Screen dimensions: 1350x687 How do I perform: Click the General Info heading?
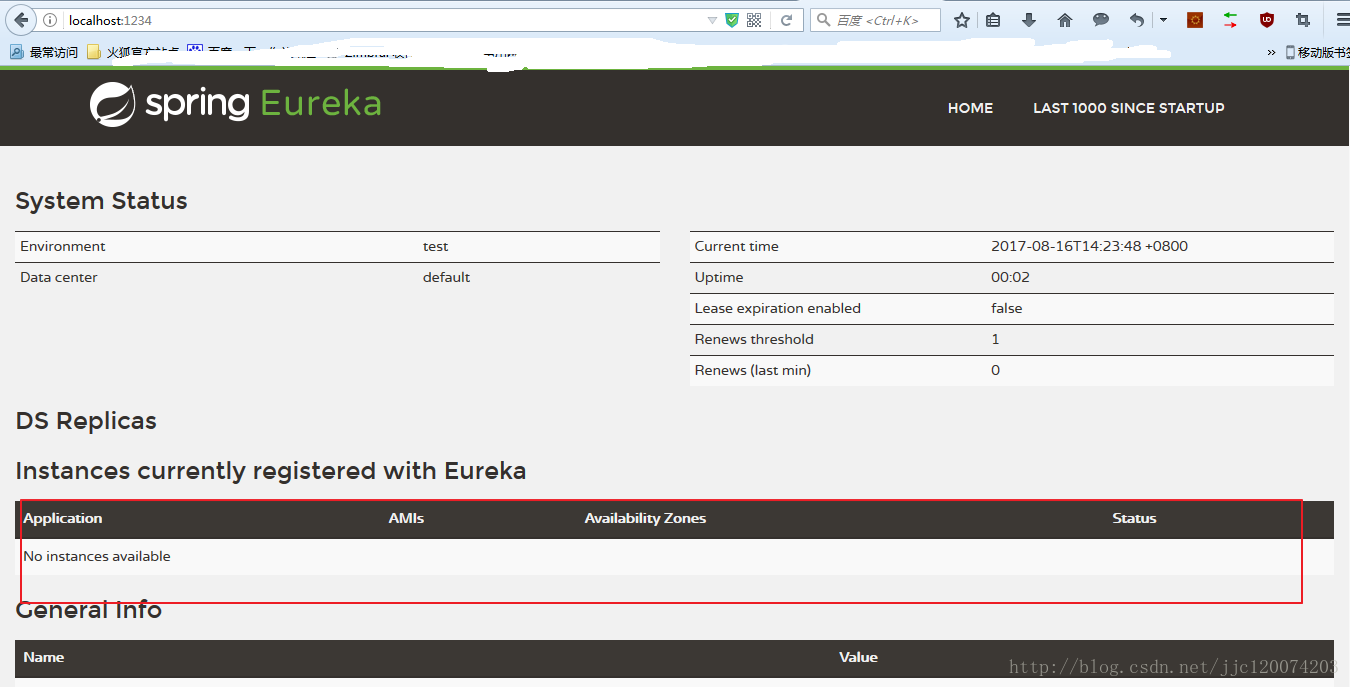pos(89,610)
